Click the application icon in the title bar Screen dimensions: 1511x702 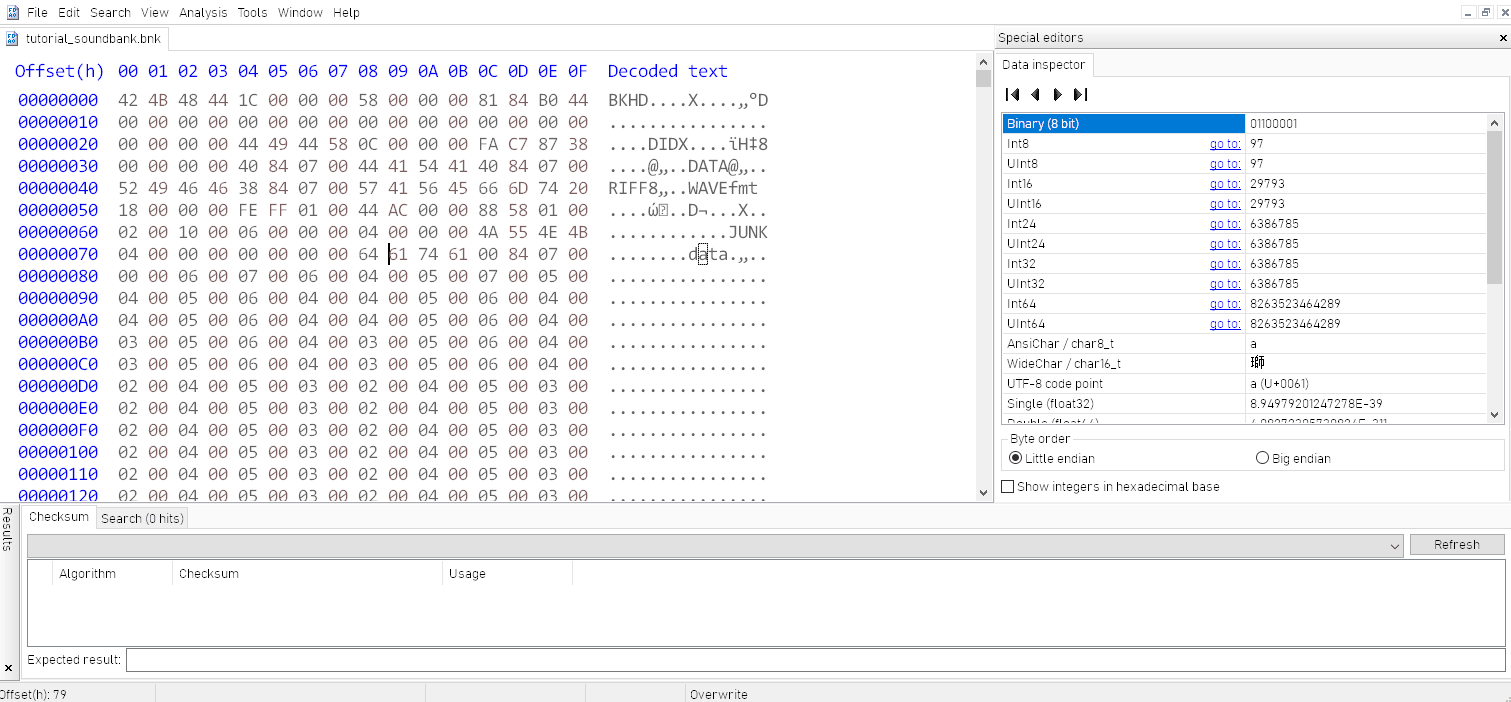coord(11,12)
